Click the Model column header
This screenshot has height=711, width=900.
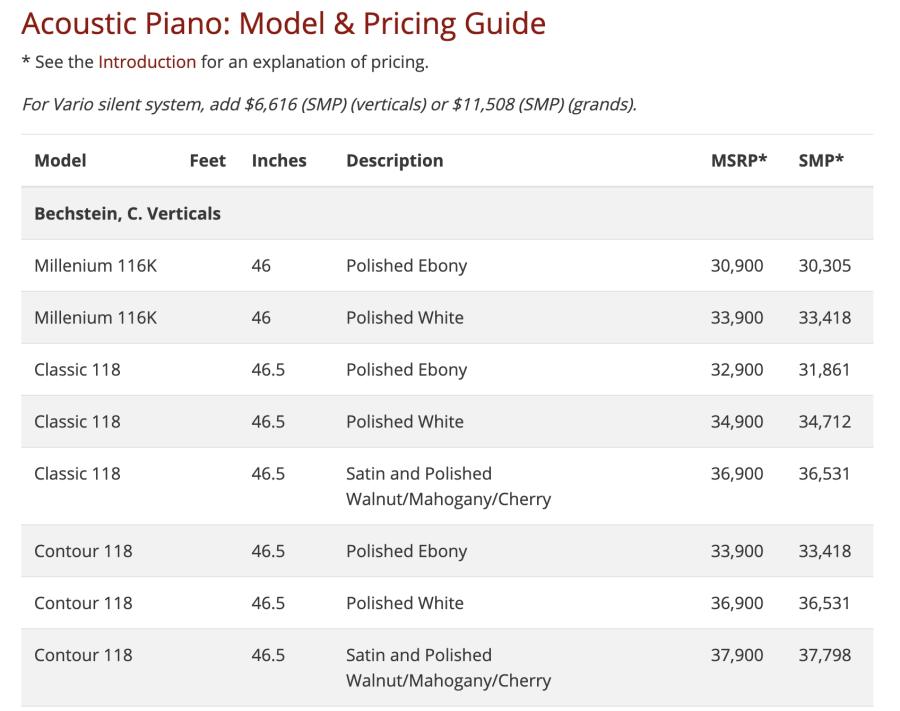pyautogui.click(x=60, y=160)
